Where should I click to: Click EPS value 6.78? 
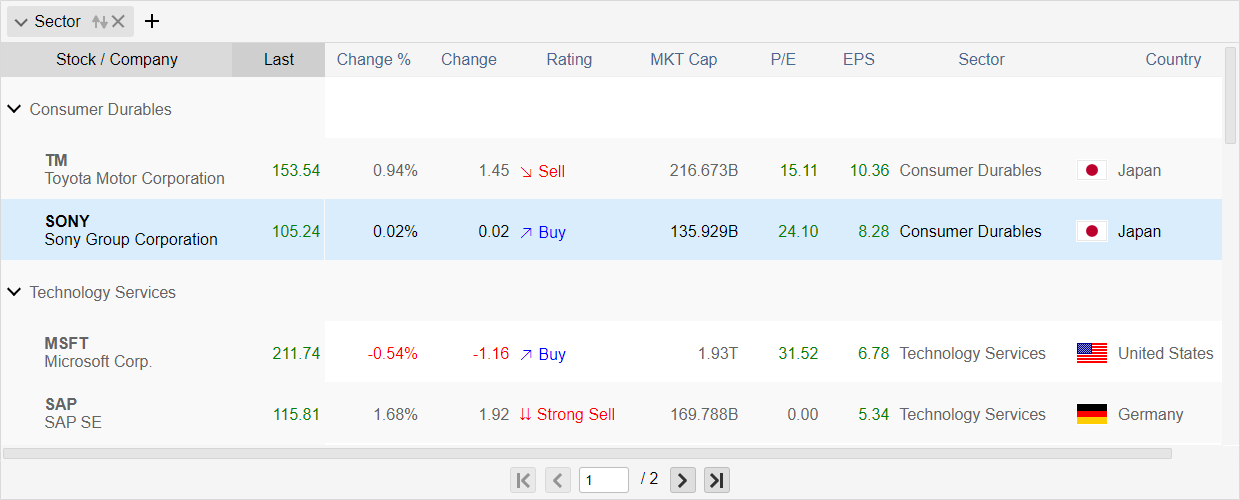[x=873, y=353]
